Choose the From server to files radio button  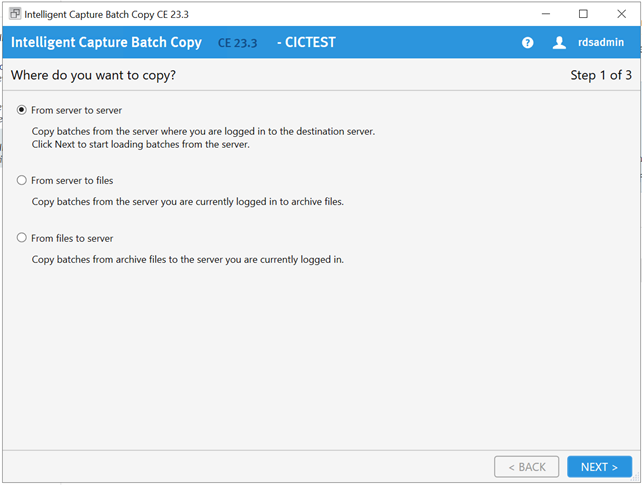(x=22, y=180)
